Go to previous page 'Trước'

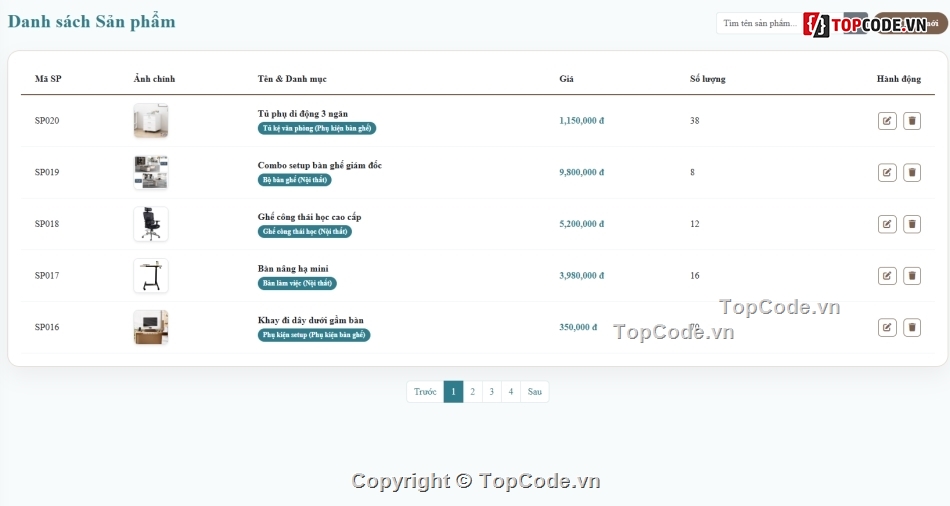[x=425, y=391]
